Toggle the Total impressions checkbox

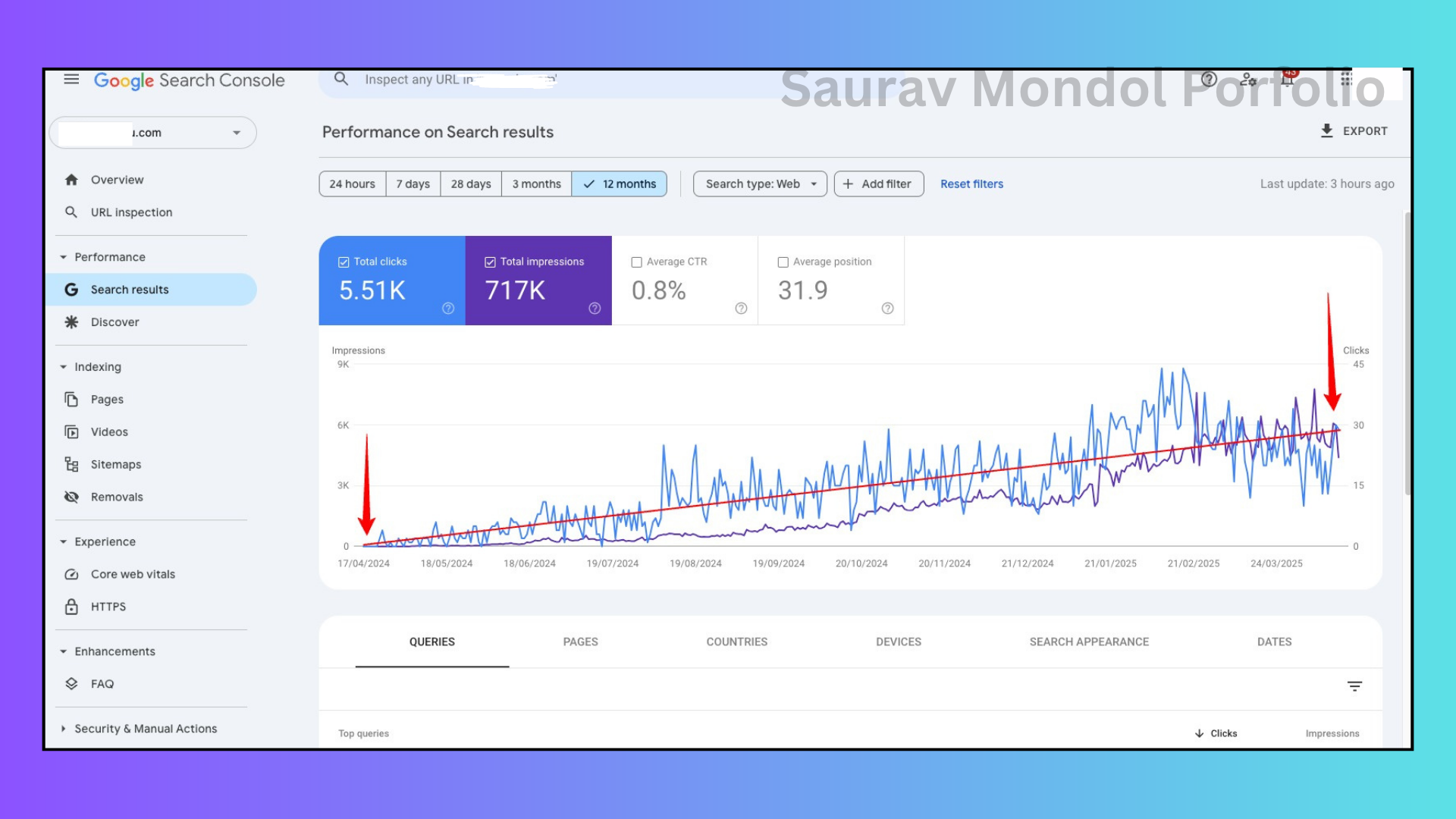coord(490,262)
